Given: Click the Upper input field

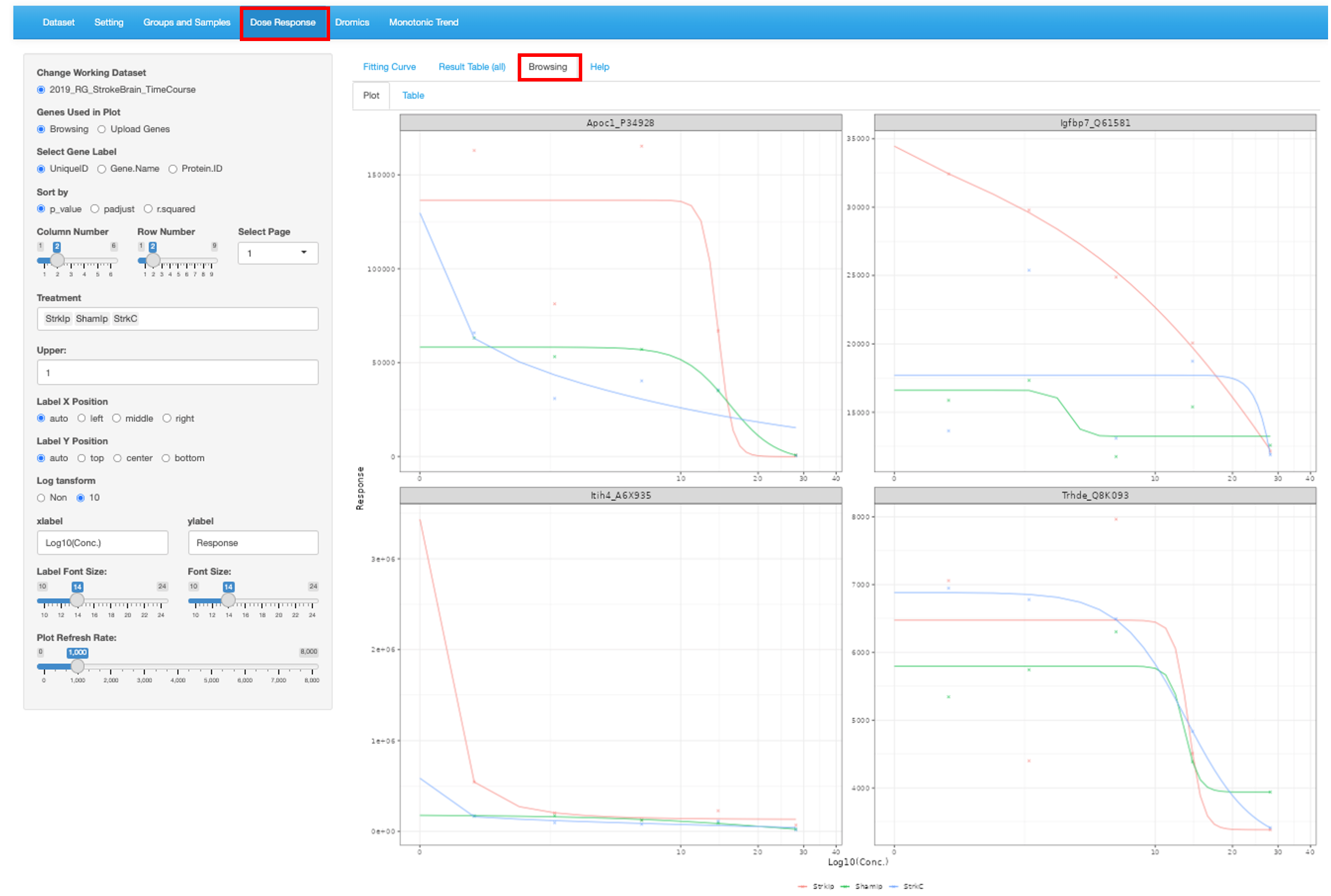Looking at the screenshot, I should tap(178, 372).
